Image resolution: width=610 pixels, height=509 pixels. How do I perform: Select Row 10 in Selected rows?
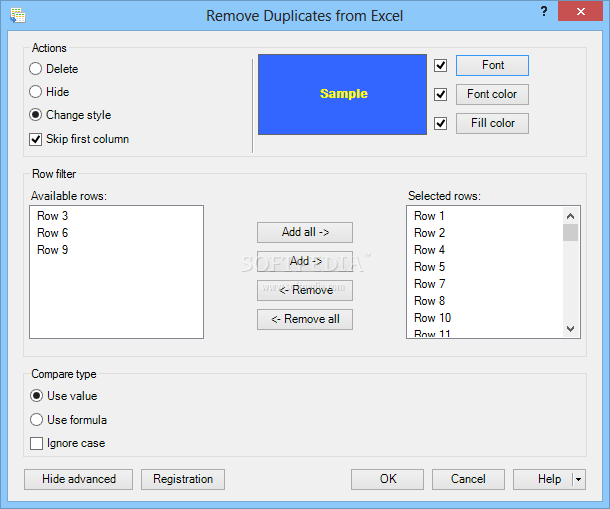click(x=485, y=318)
